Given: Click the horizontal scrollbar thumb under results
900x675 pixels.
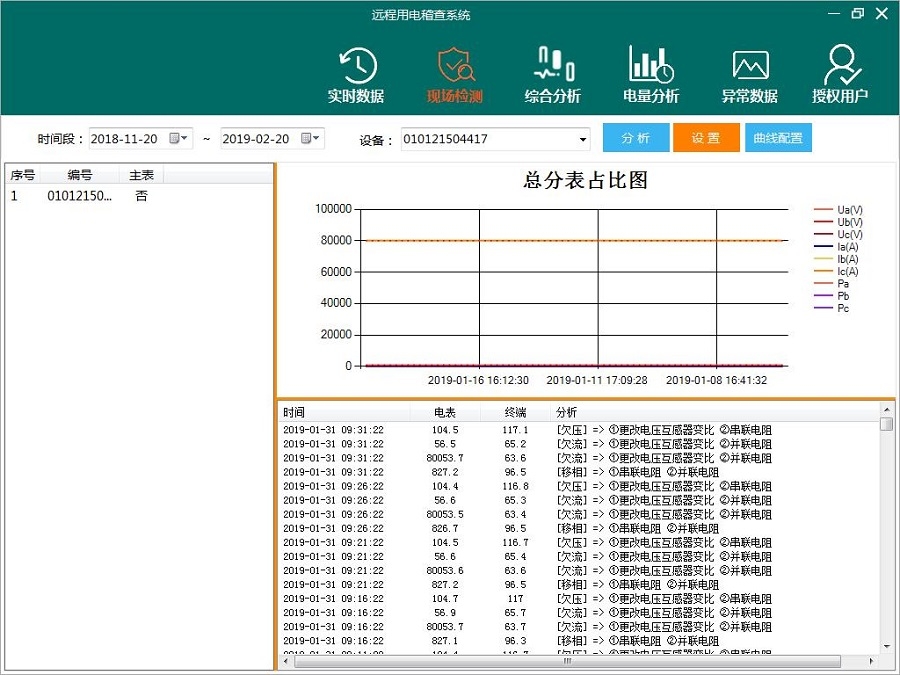Looking at the screenshot, I should click(567, 661).
